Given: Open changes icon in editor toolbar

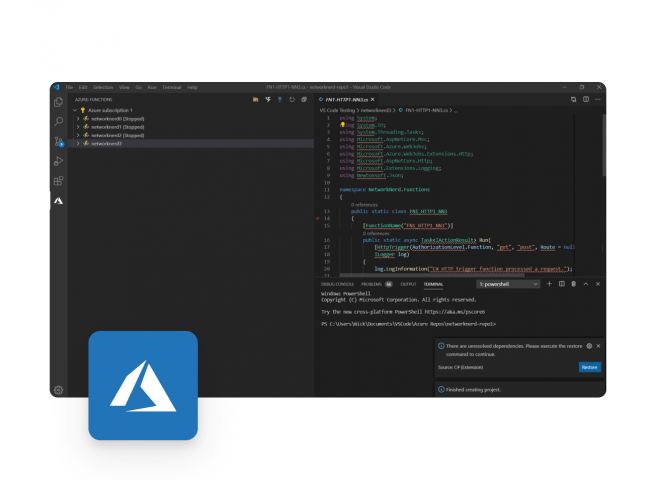Looking at the screenshot, I should [574, 99].
